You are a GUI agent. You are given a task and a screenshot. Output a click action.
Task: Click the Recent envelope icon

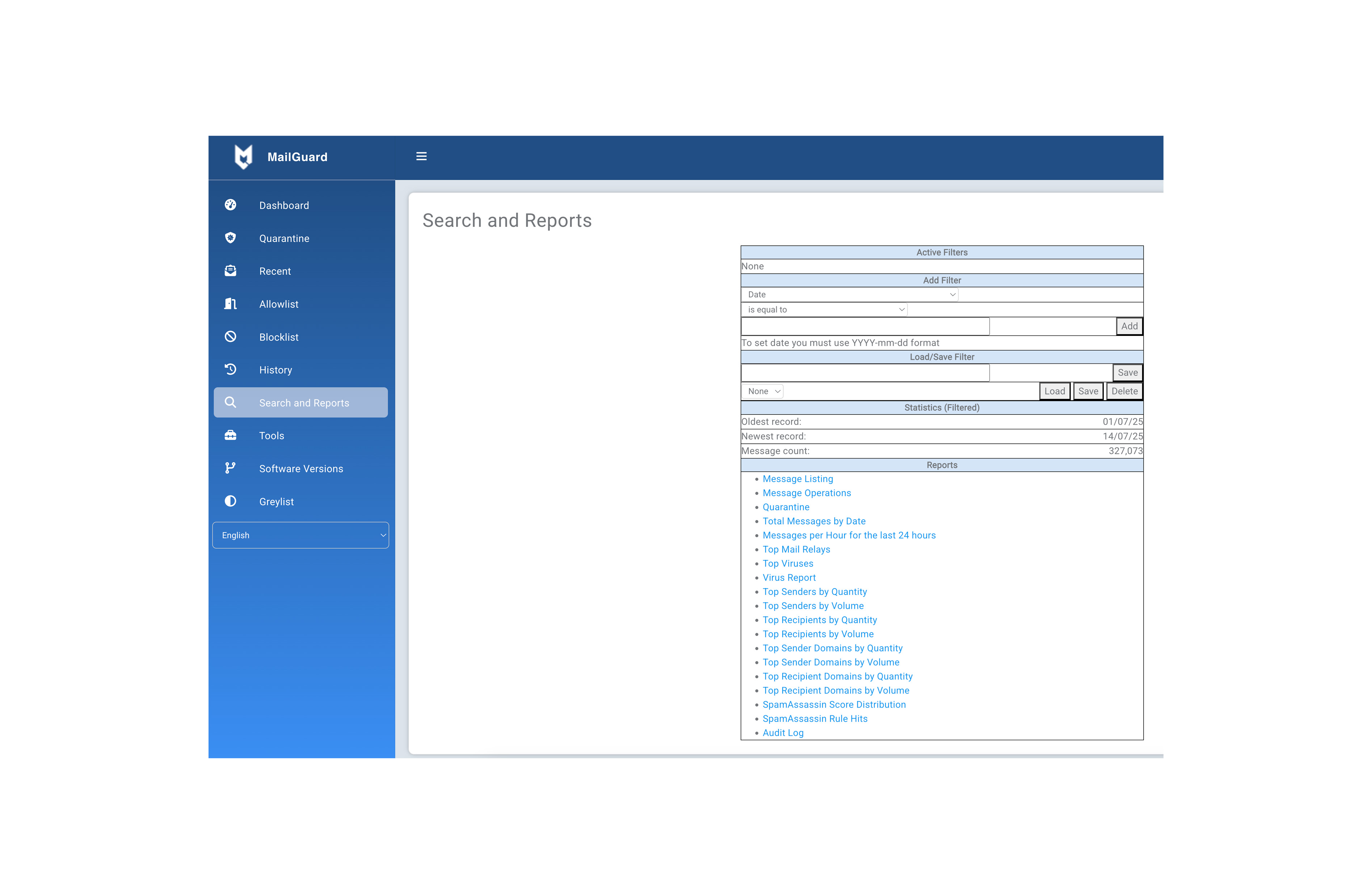point(231,270)
